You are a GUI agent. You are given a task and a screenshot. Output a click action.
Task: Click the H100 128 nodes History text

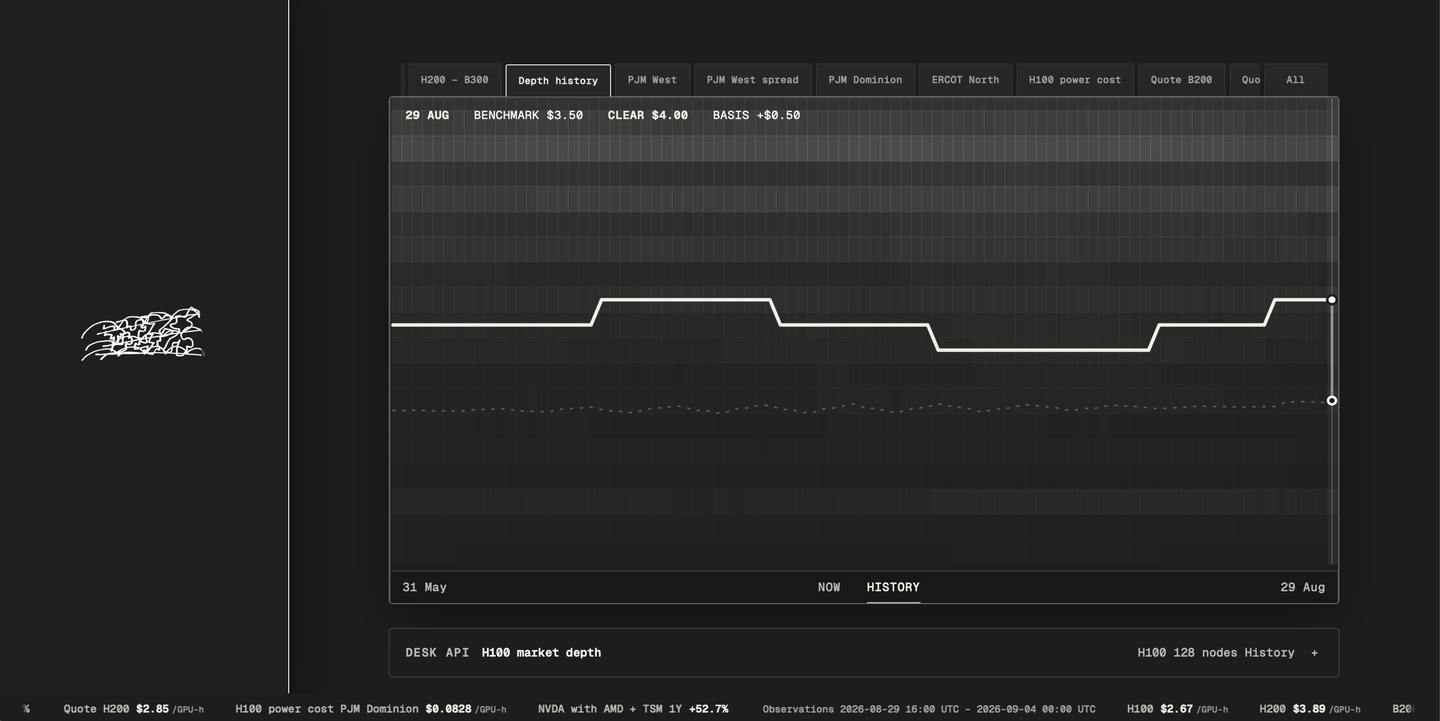(x=1216, y=653)
